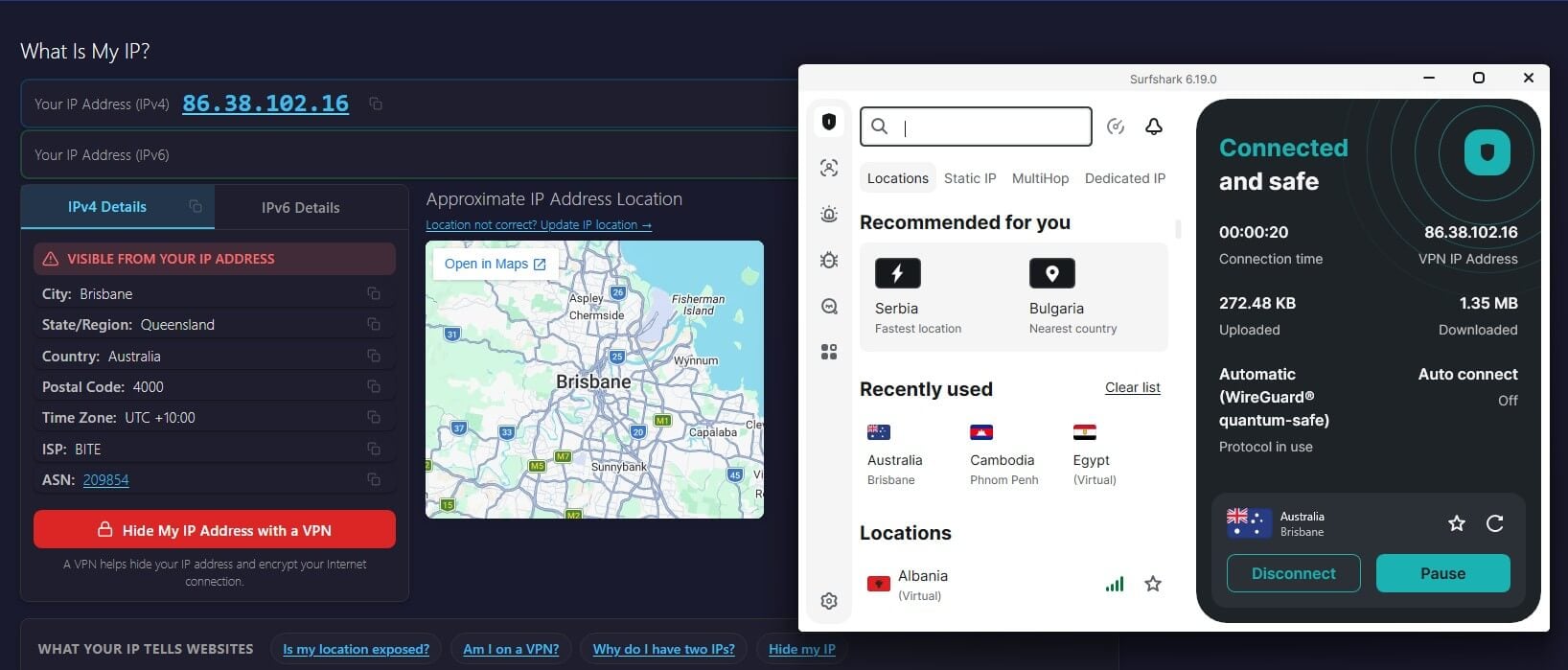Copy the Postal Code 4000 value
The width and height of the screenshot is (1568, 670).
pyautogui.click(x=374, y=386)
